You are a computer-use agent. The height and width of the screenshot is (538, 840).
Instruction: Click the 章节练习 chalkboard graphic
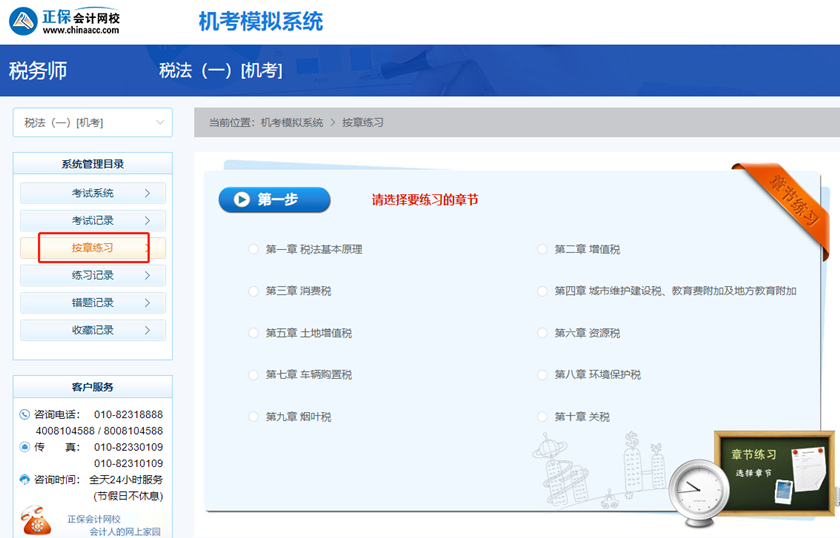[x=774, y=472]
